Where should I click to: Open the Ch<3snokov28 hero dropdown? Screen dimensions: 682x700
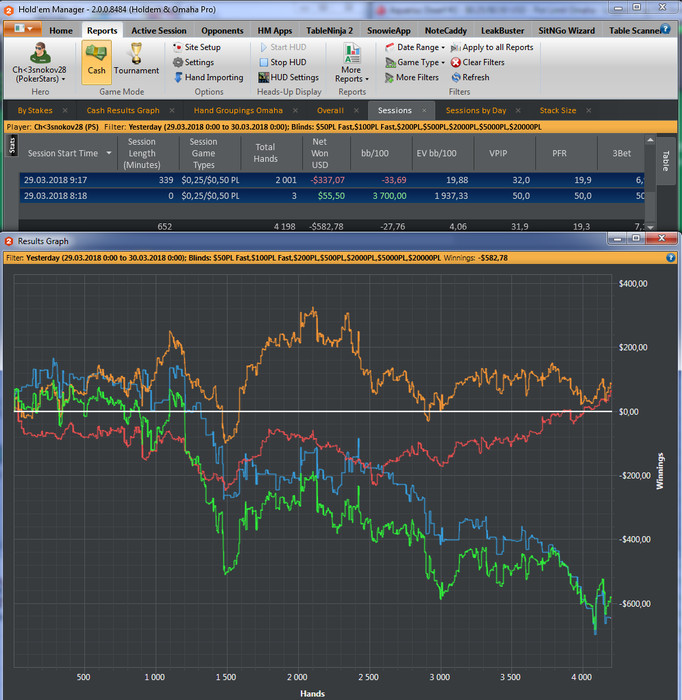[39, 75]
